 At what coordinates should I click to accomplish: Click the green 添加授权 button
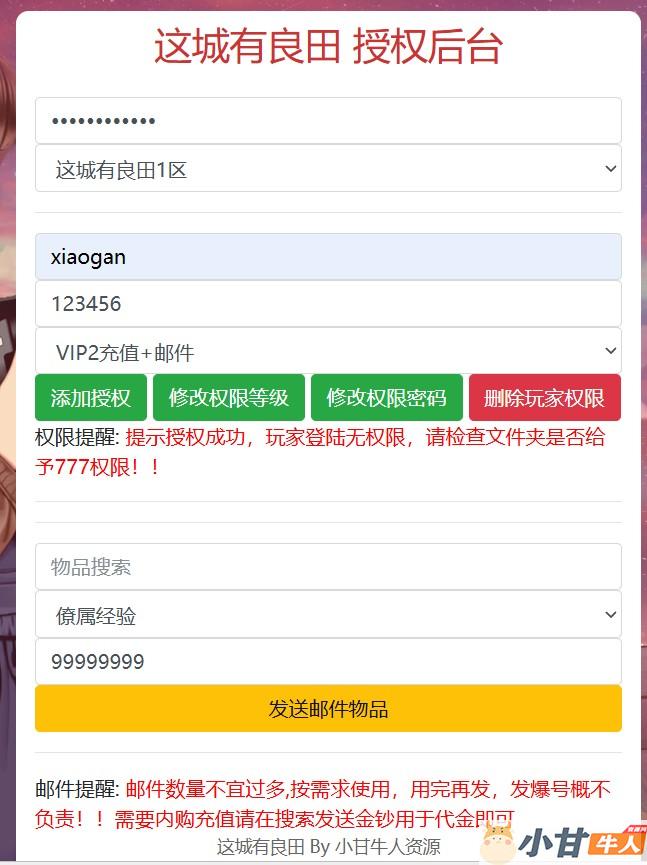click(x=91, y=398)
